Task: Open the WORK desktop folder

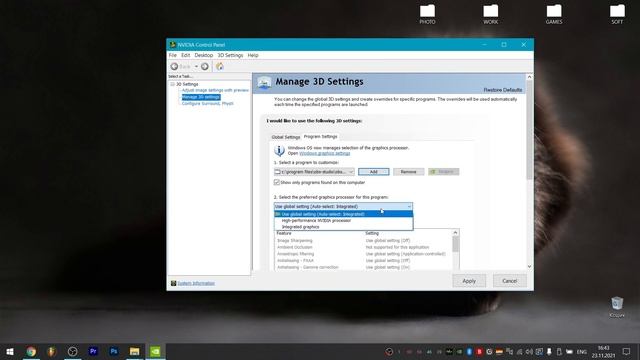Action: tap(491, 14)
